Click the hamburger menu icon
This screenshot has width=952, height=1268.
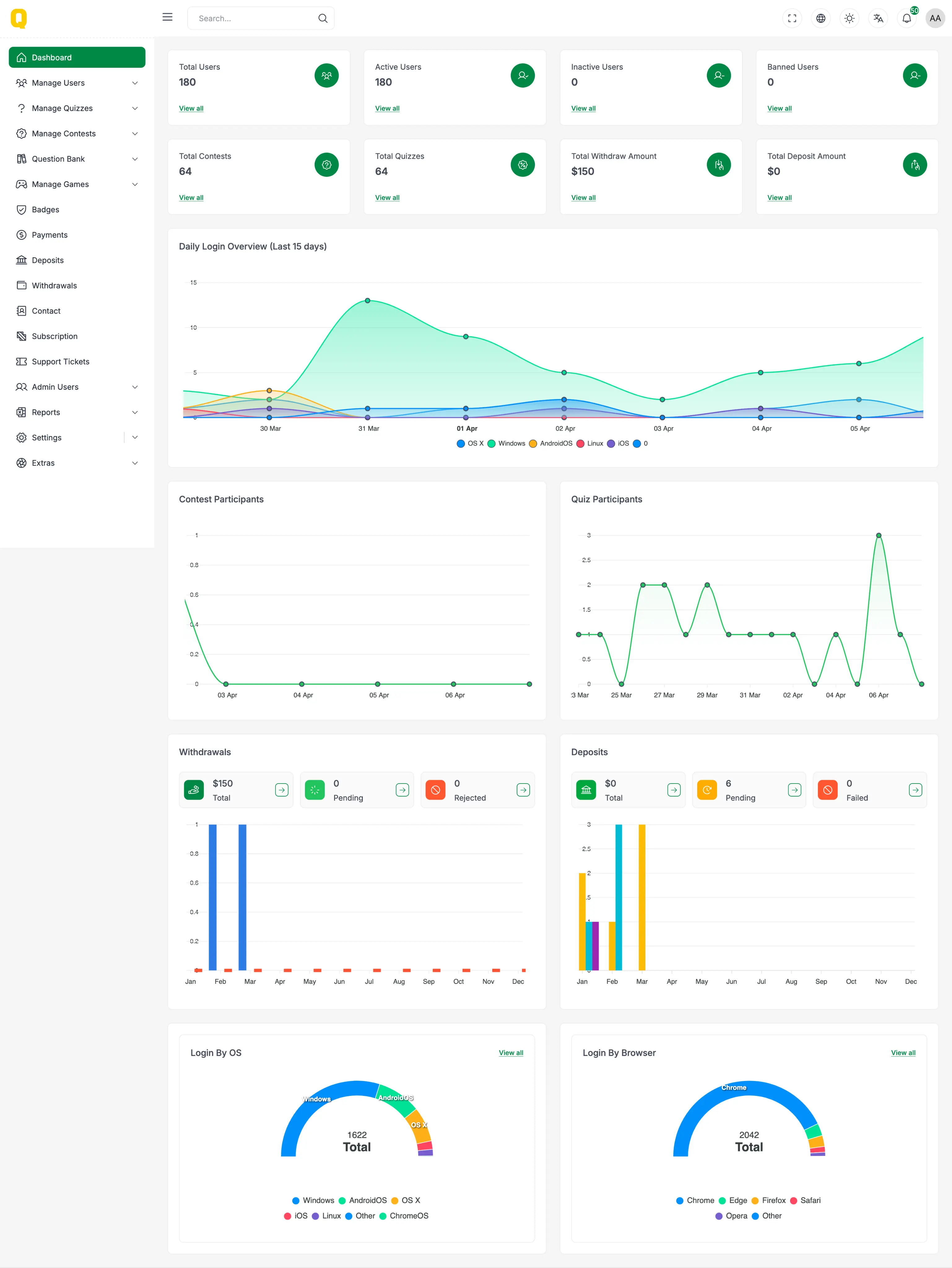pos(167,17)
